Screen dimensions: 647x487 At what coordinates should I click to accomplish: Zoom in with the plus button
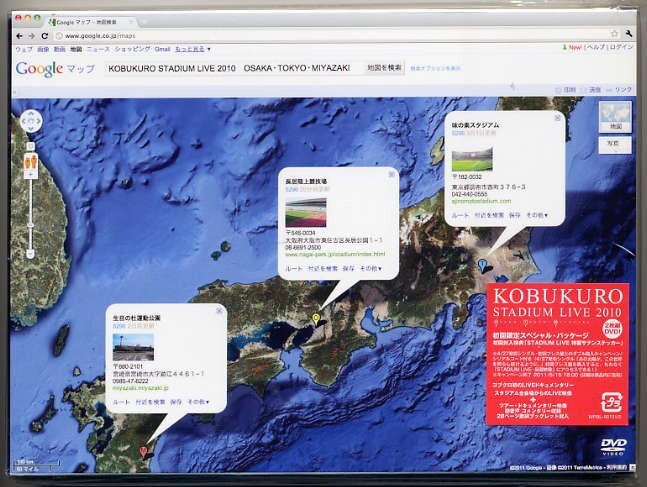click(x=31, y=175)
